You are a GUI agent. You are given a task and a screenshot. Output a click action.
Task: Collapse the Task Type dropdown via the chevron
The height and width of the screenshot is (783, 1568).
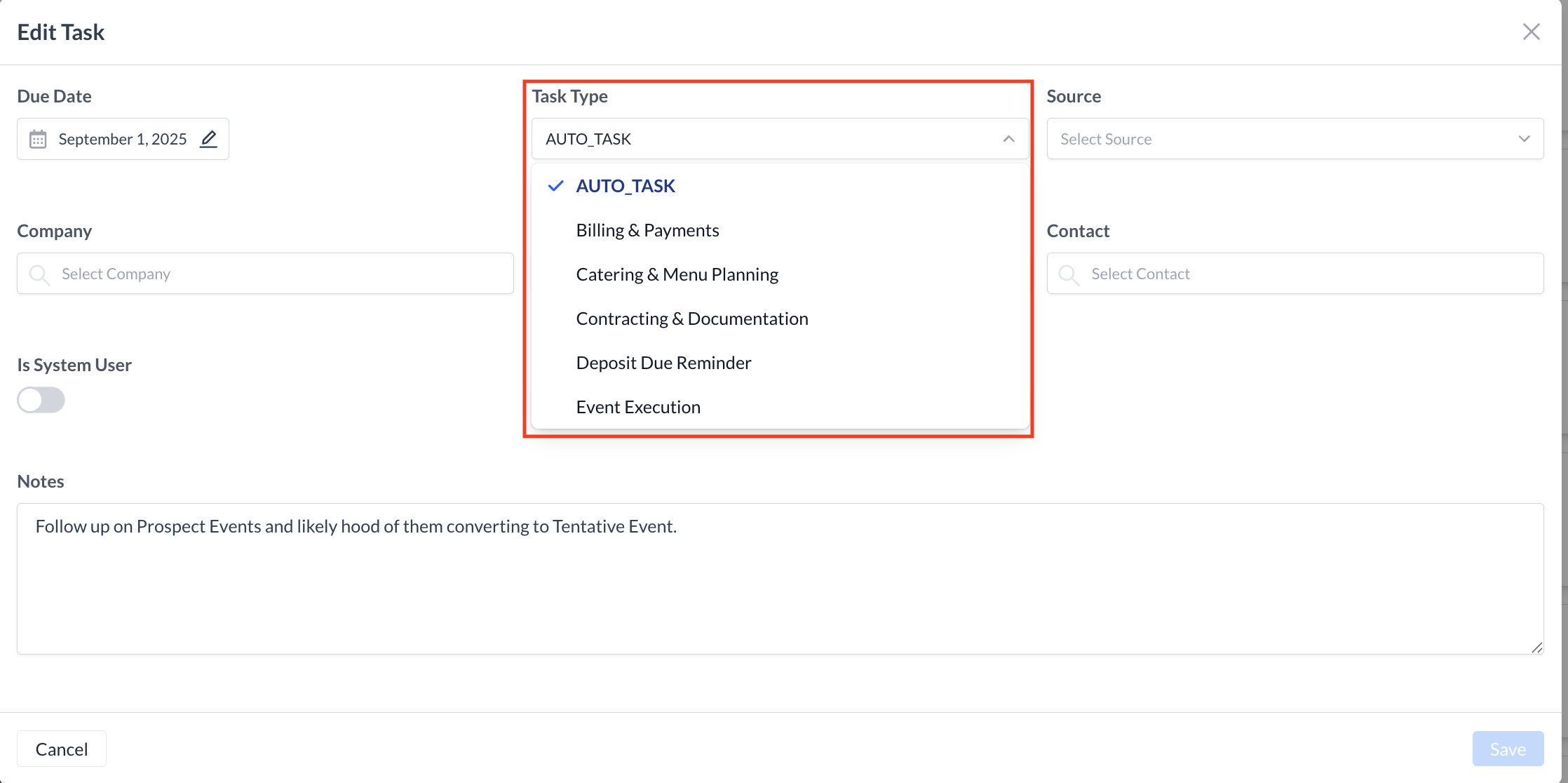click(x=1008, y=139)
